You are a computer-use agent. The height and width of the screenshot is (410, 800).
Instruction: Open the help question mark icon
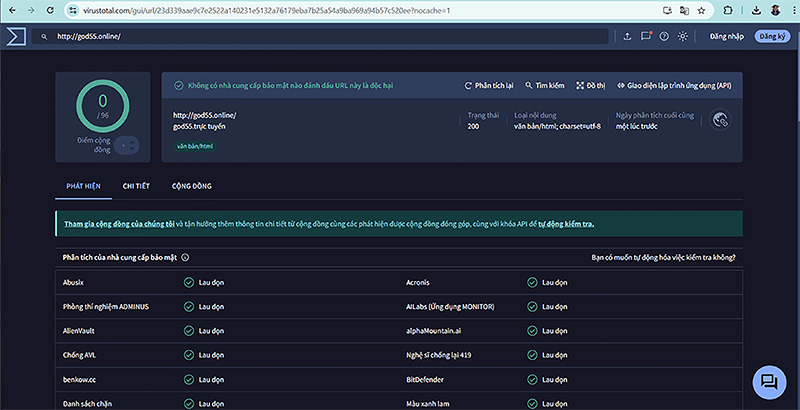(664, 36)
